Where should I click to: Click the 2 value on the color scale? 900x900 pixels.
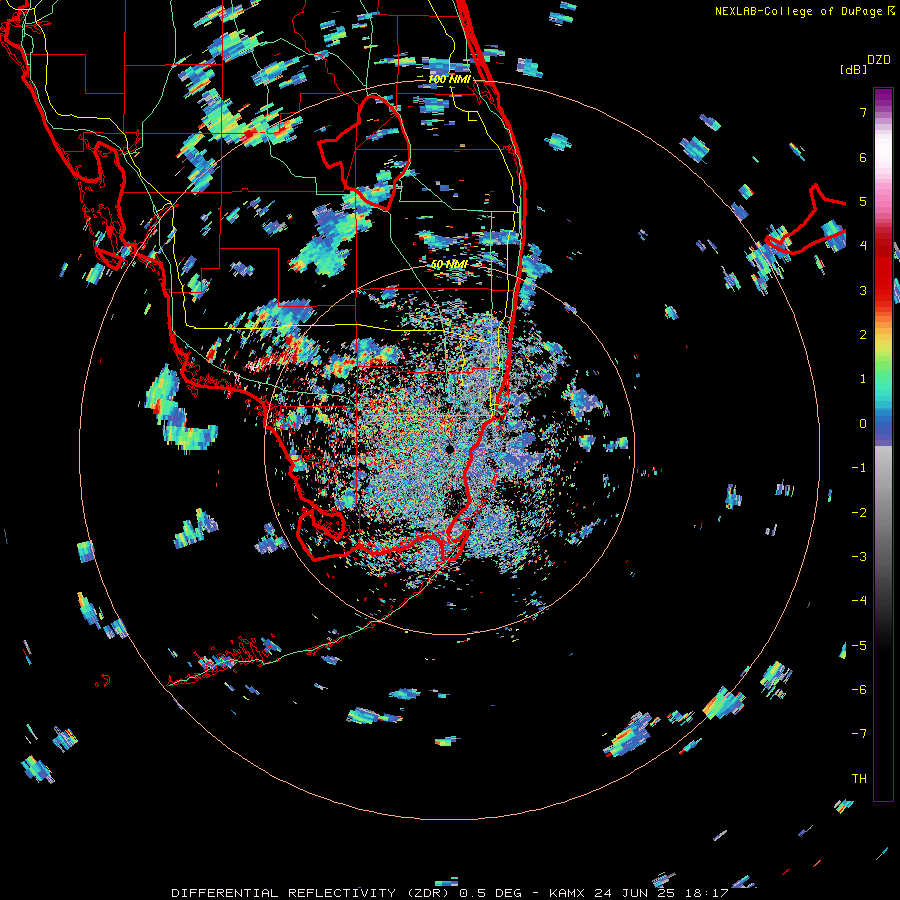coord(863,335)
